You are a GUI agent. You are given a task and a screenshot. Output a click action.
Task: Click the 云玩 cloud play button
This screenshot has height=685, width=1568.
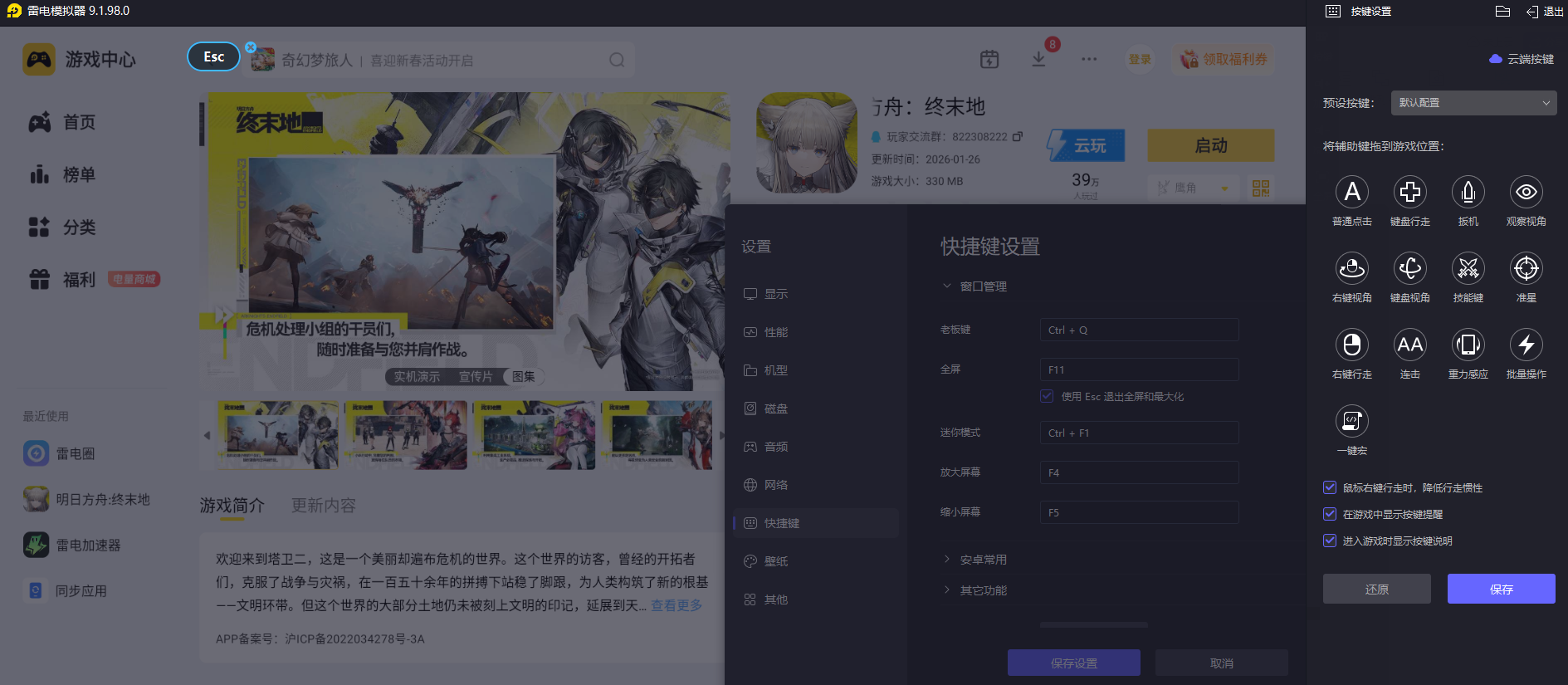click(x=1087, y=145)
